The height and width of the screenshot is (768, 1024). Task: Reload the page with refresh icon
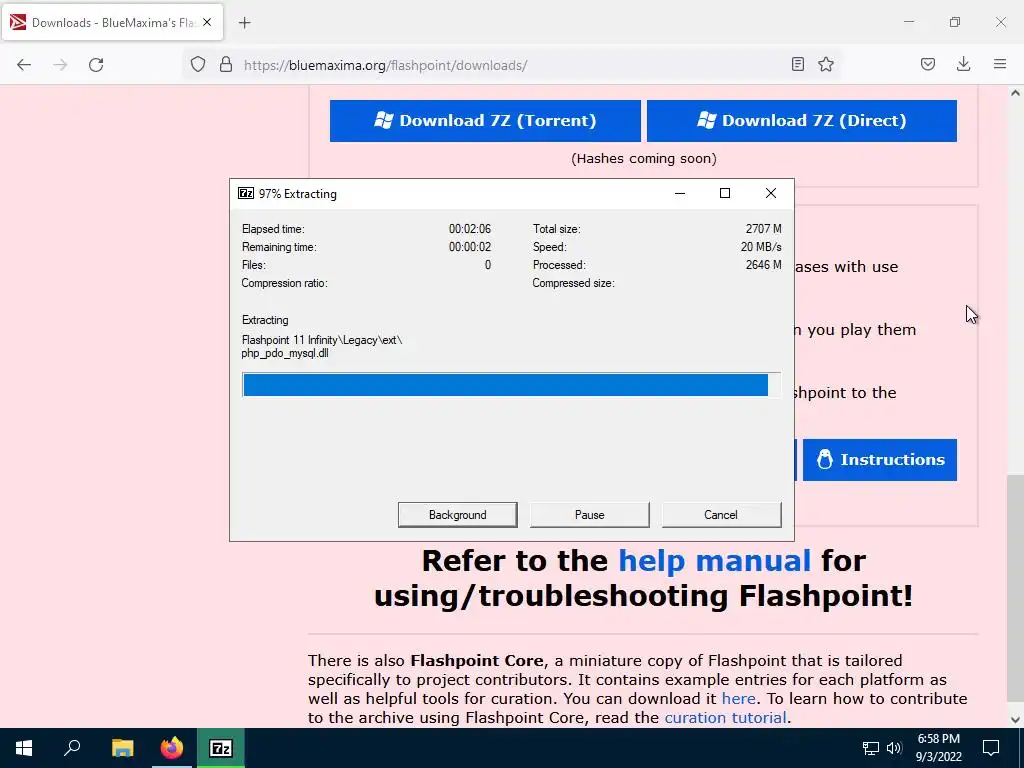pyautogui.click(x=96, y=65)
